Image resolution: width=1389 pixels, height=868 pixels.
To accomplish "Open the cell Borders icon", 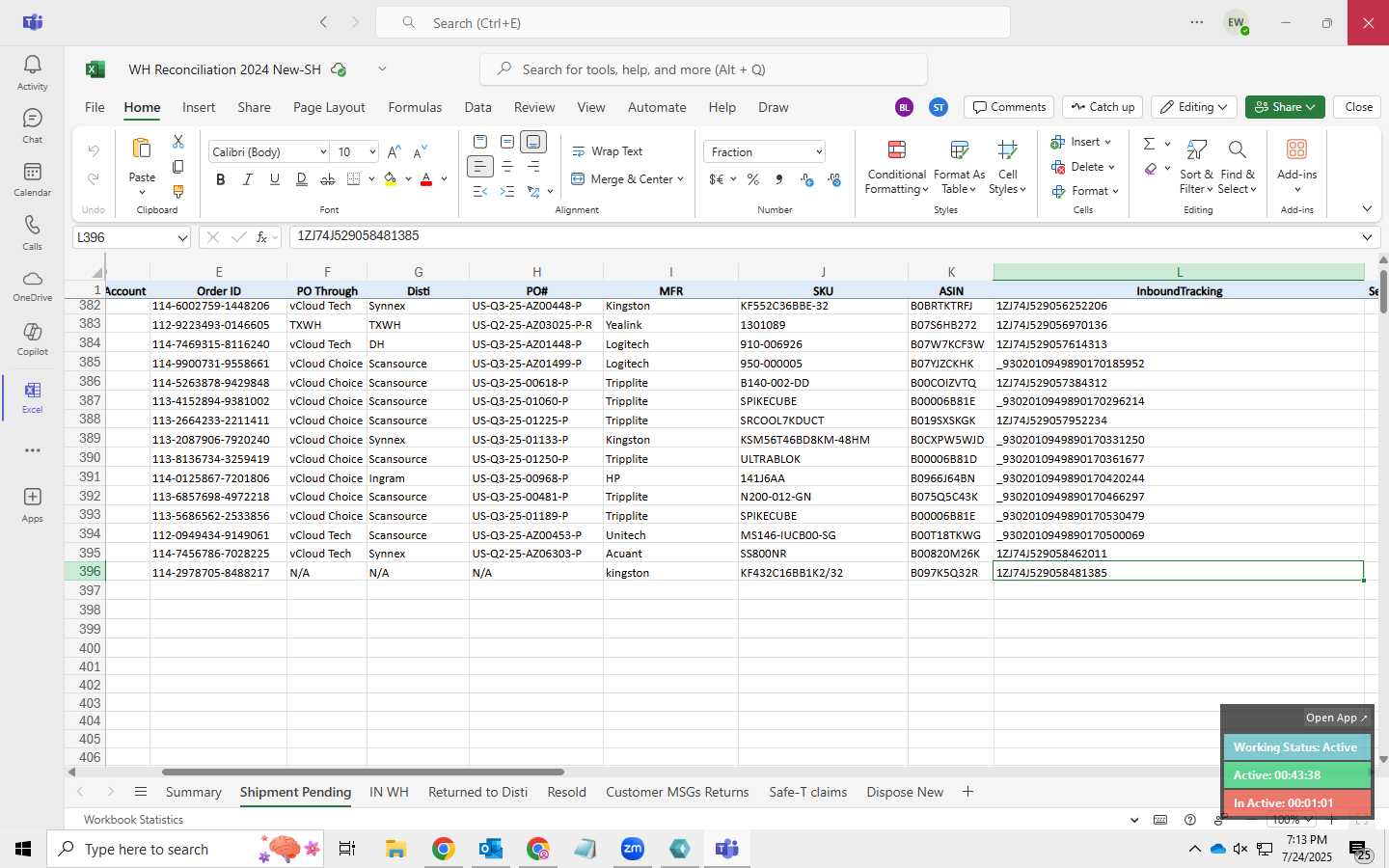I will pyautogui.click(x=353, y=179).
